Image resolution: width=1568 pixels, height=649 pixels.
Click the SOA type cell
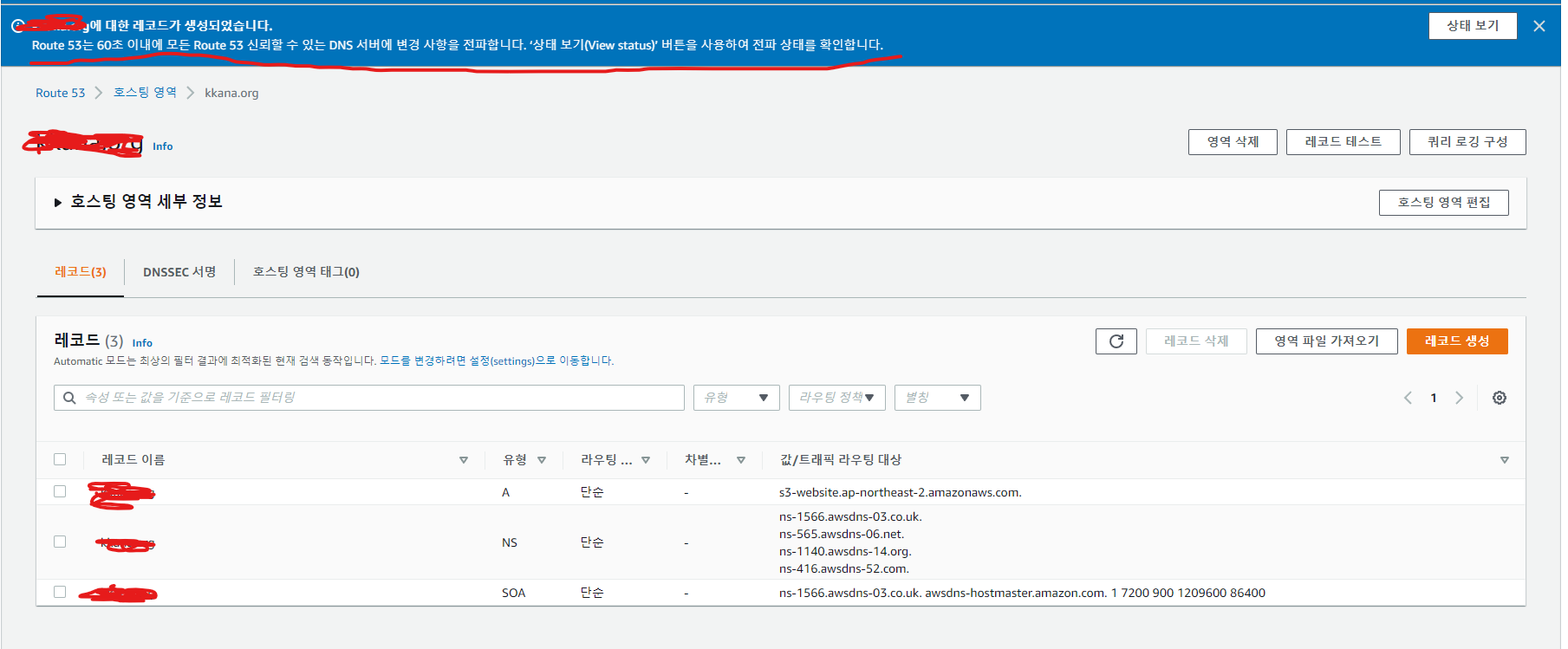click(513, 593)
